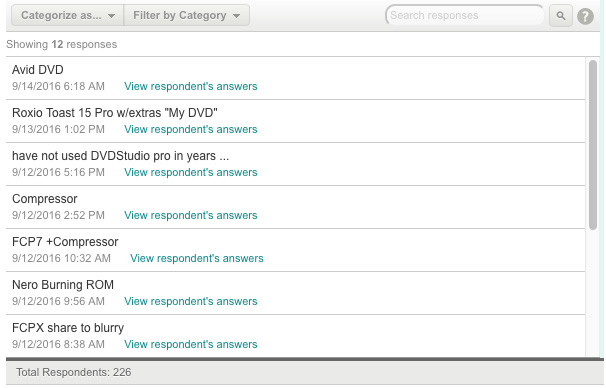Focus the Search responses field
Viewport: 606px width, 388px height.
coord(464,15)
